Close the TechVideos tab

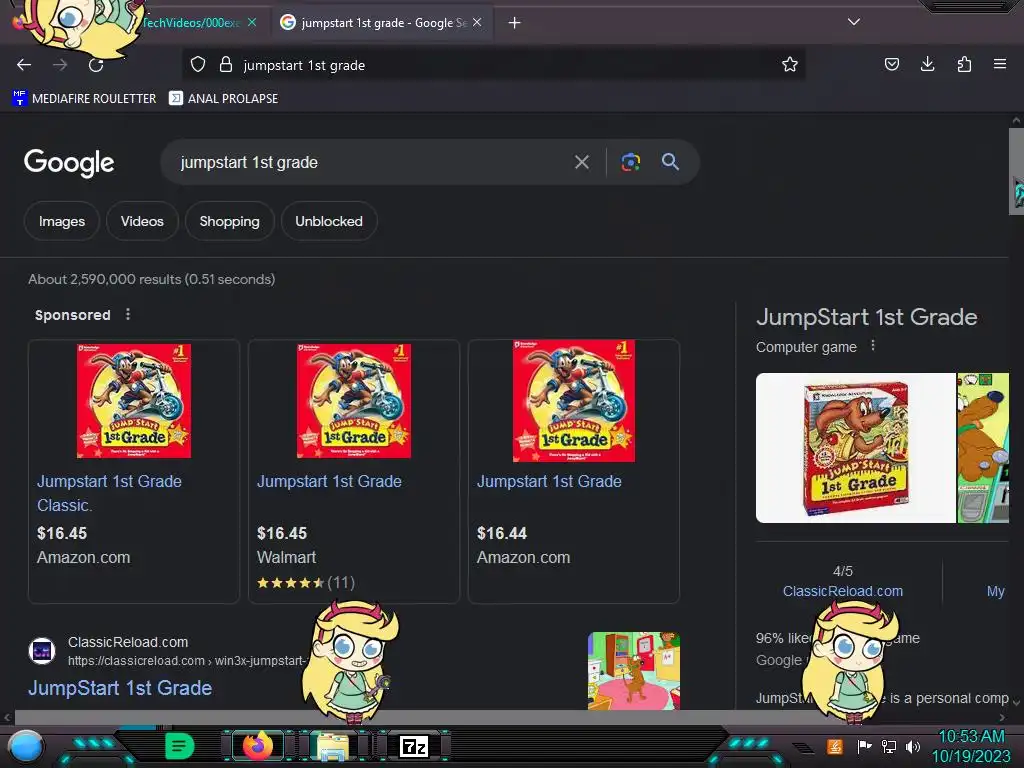[x=252, y=22]
